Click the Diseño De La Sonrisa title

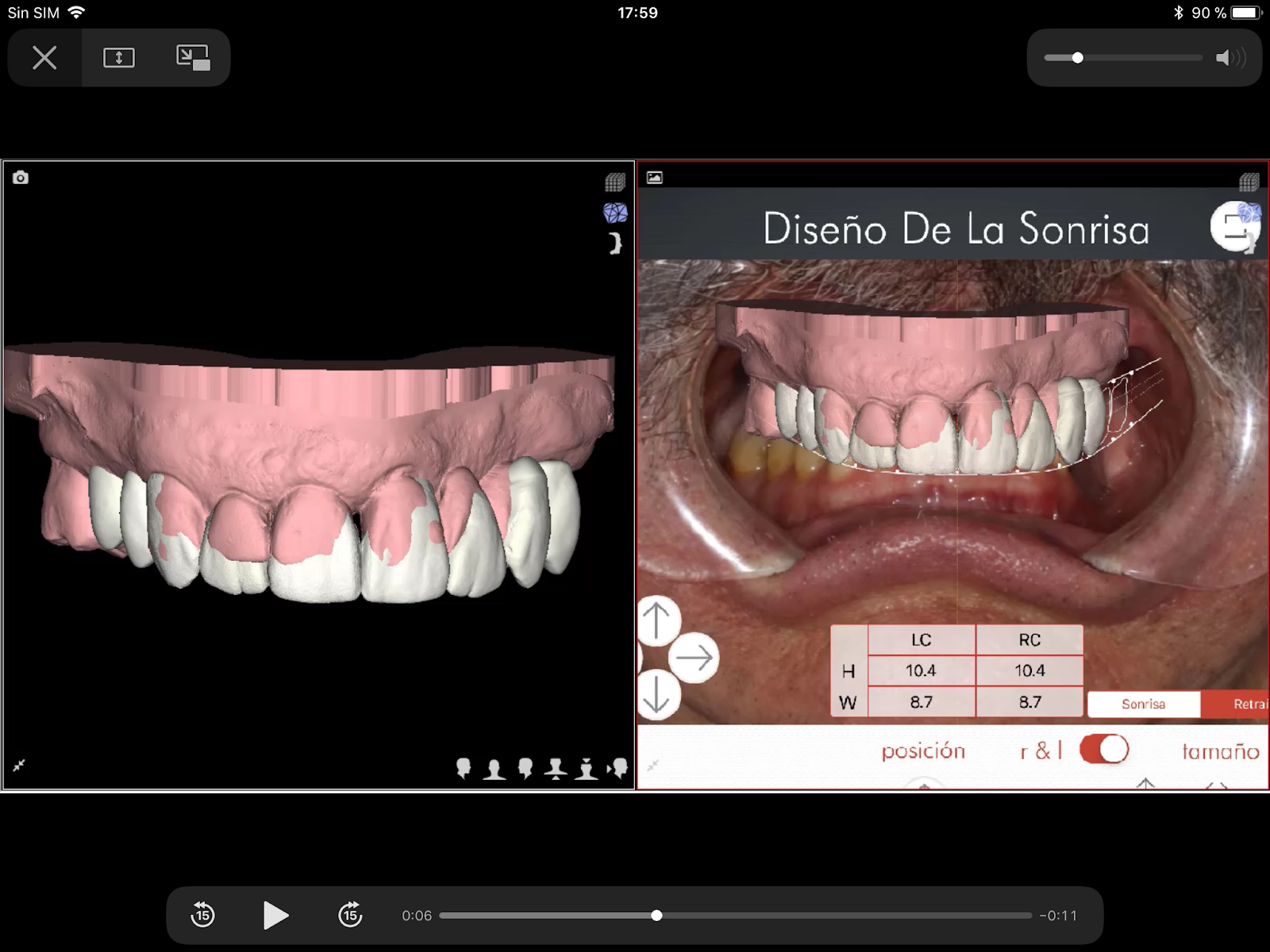pos(956,228)
